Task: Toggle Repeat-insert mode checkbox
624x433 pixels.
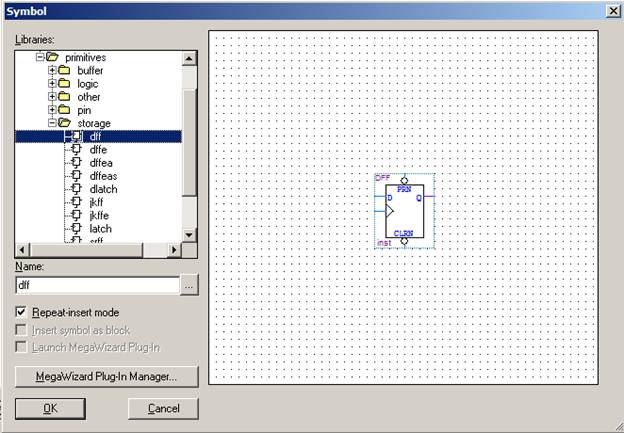Action: tap(22, 312)
